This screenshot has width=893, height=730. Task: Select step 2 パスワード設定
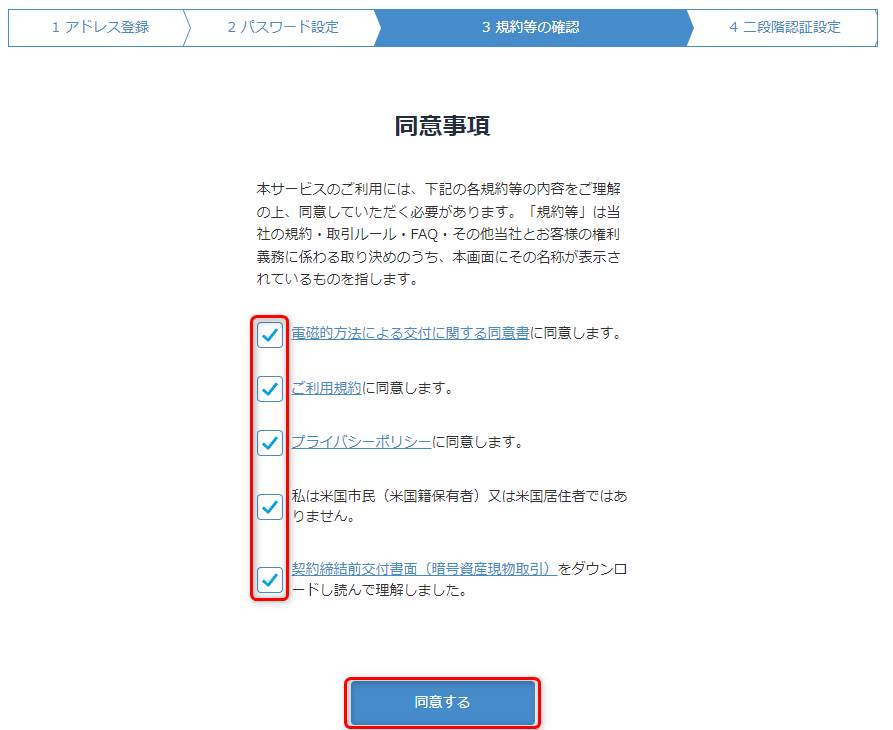pyautogui.click(x=282, y=27)
